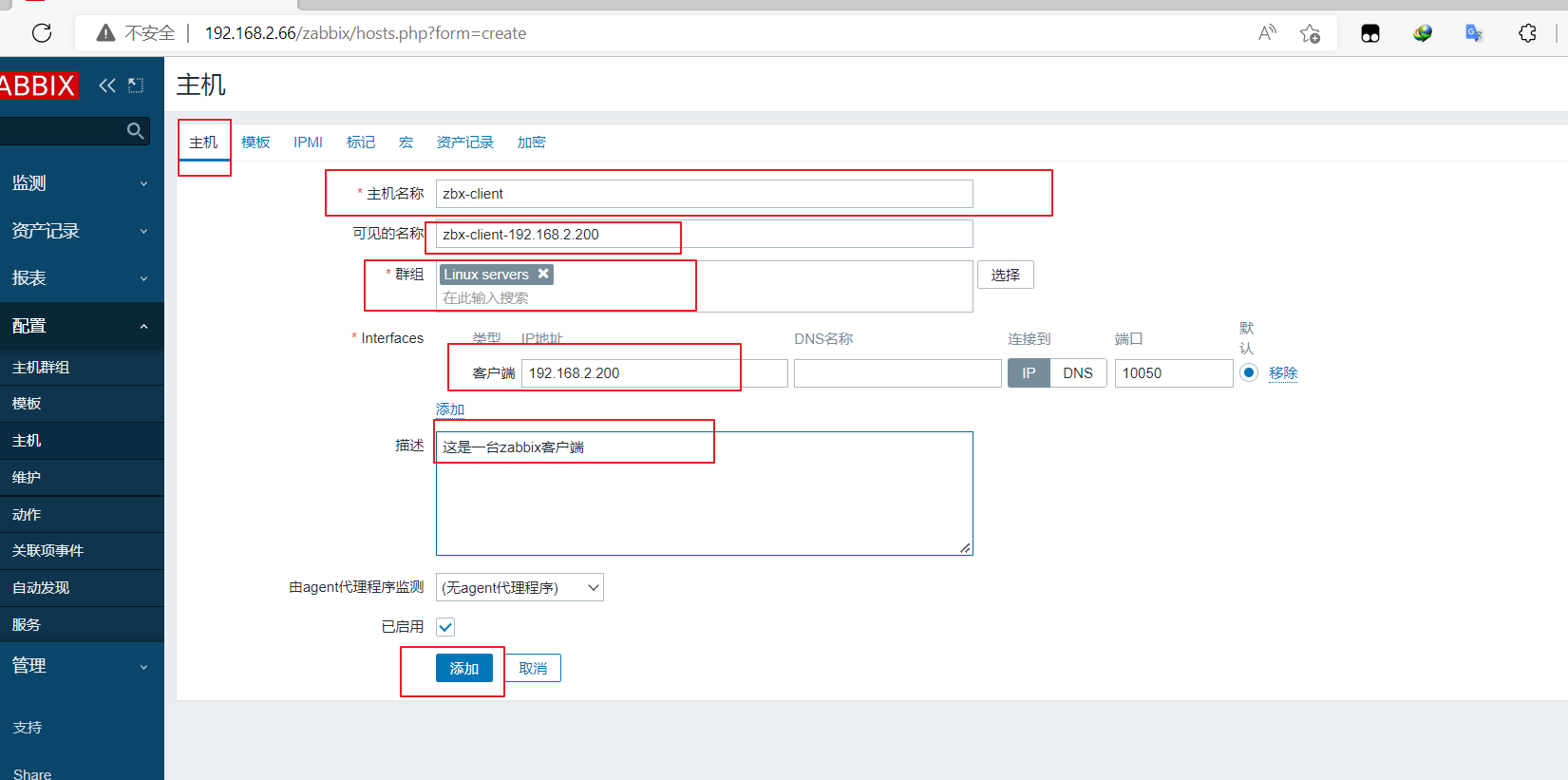Viewport: 1568px width, 780px height.
Task: Open 主机群组 host groups in sidebar
Action: pyautogui.click(x=82, y=368)
